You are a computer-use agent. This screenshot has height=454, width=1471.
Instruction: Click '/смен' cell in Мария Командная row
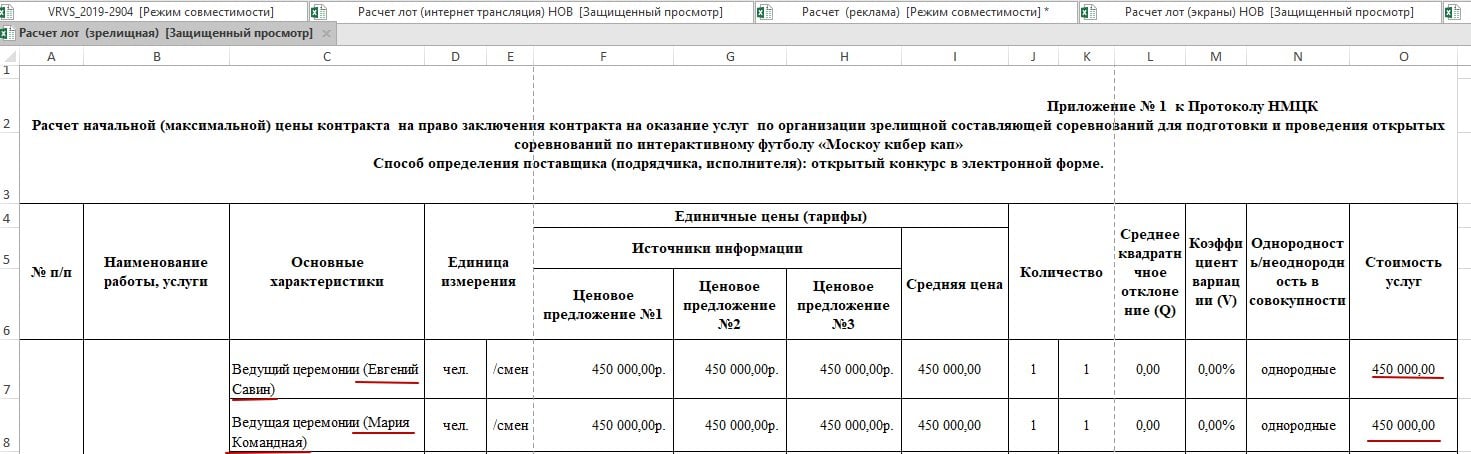(x=510, y=426)
